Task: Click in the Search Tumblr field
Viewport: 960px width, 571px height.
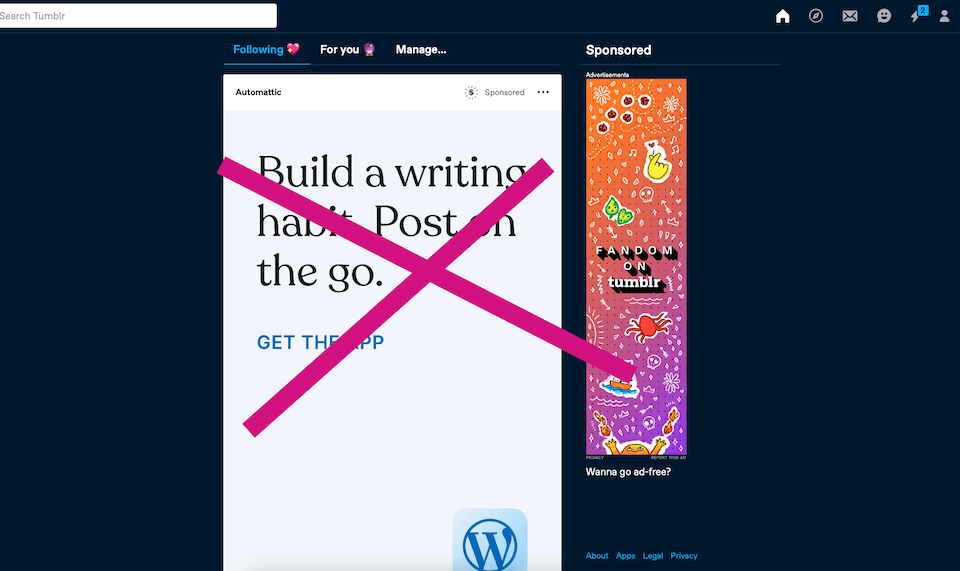Action: coord(138,16)
